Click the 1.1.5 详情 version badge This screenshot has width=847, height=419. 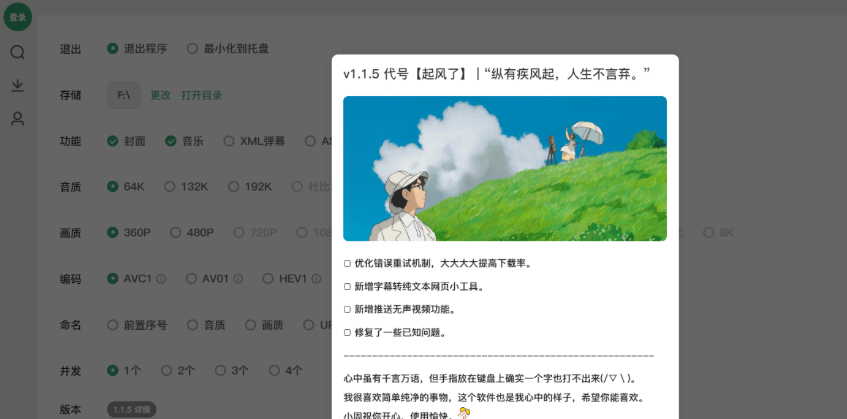point(131,409)
